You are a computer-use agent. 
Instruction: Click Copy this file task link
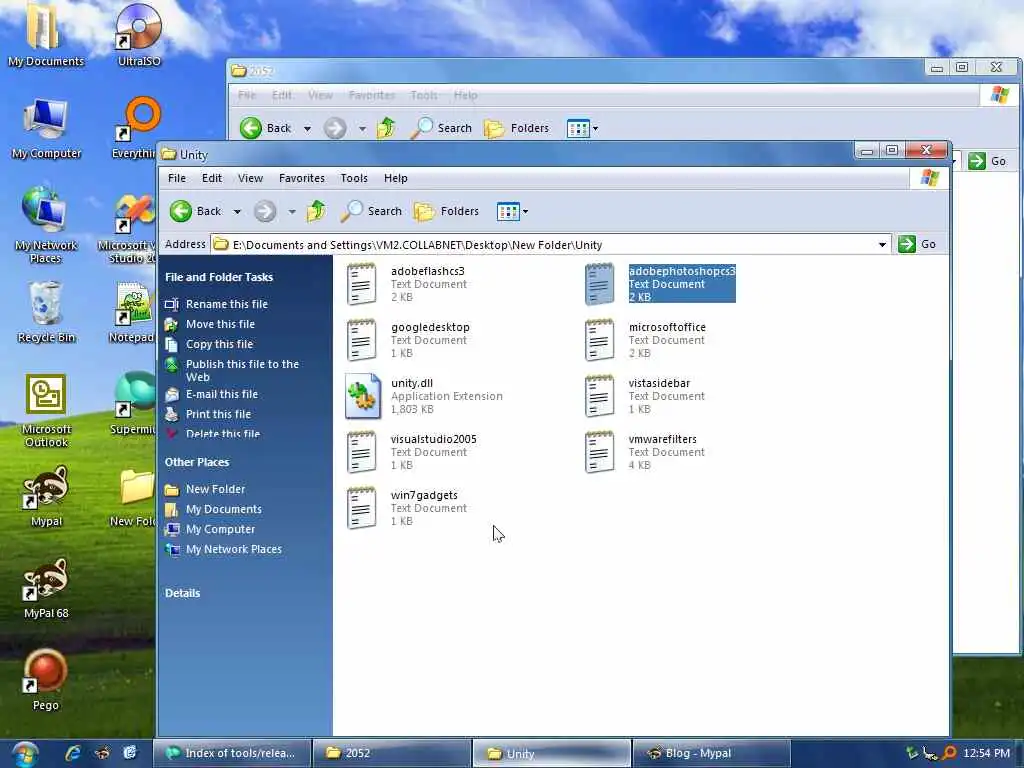tap(219, 344)
